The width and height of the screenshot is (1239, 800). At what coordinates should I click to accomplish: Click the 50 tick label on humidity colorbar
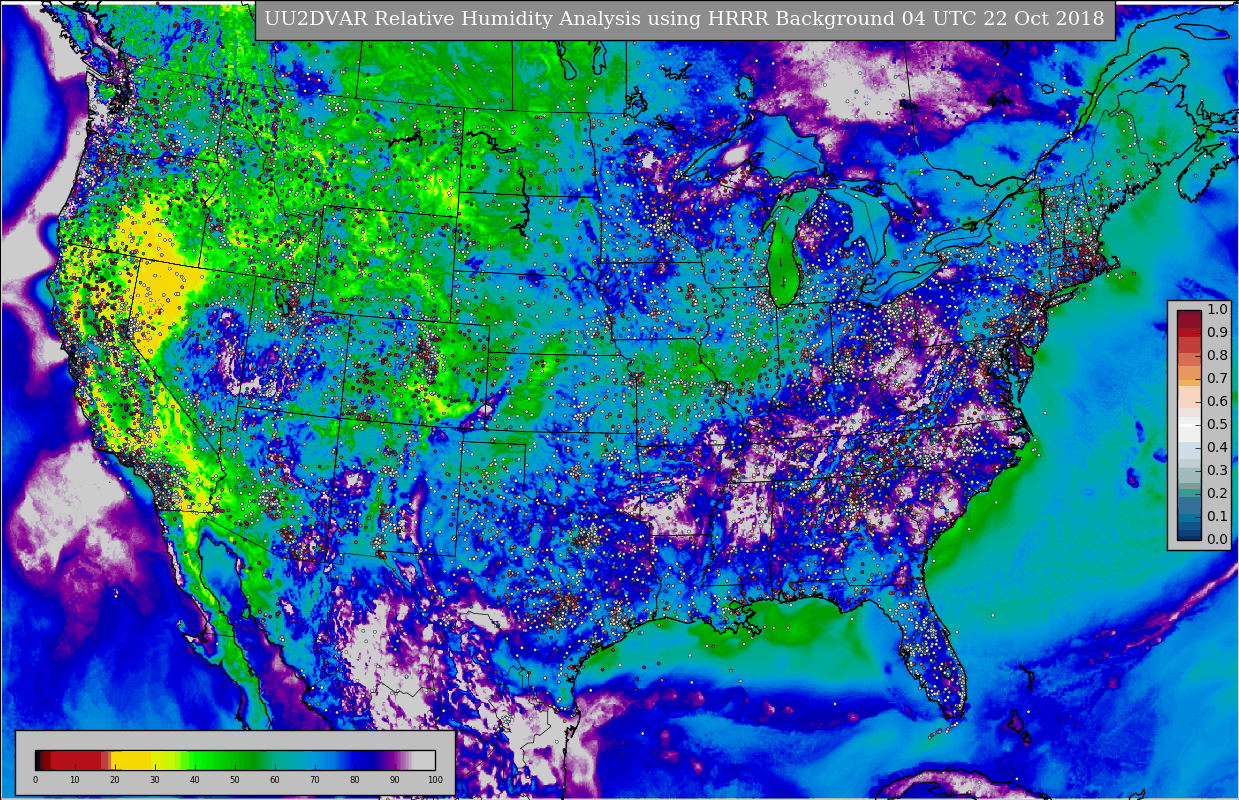pos(235,780)
